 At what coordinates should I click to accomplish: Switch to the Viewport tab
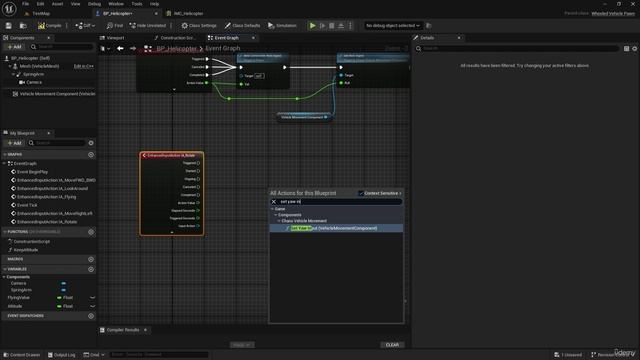(115, 38)
